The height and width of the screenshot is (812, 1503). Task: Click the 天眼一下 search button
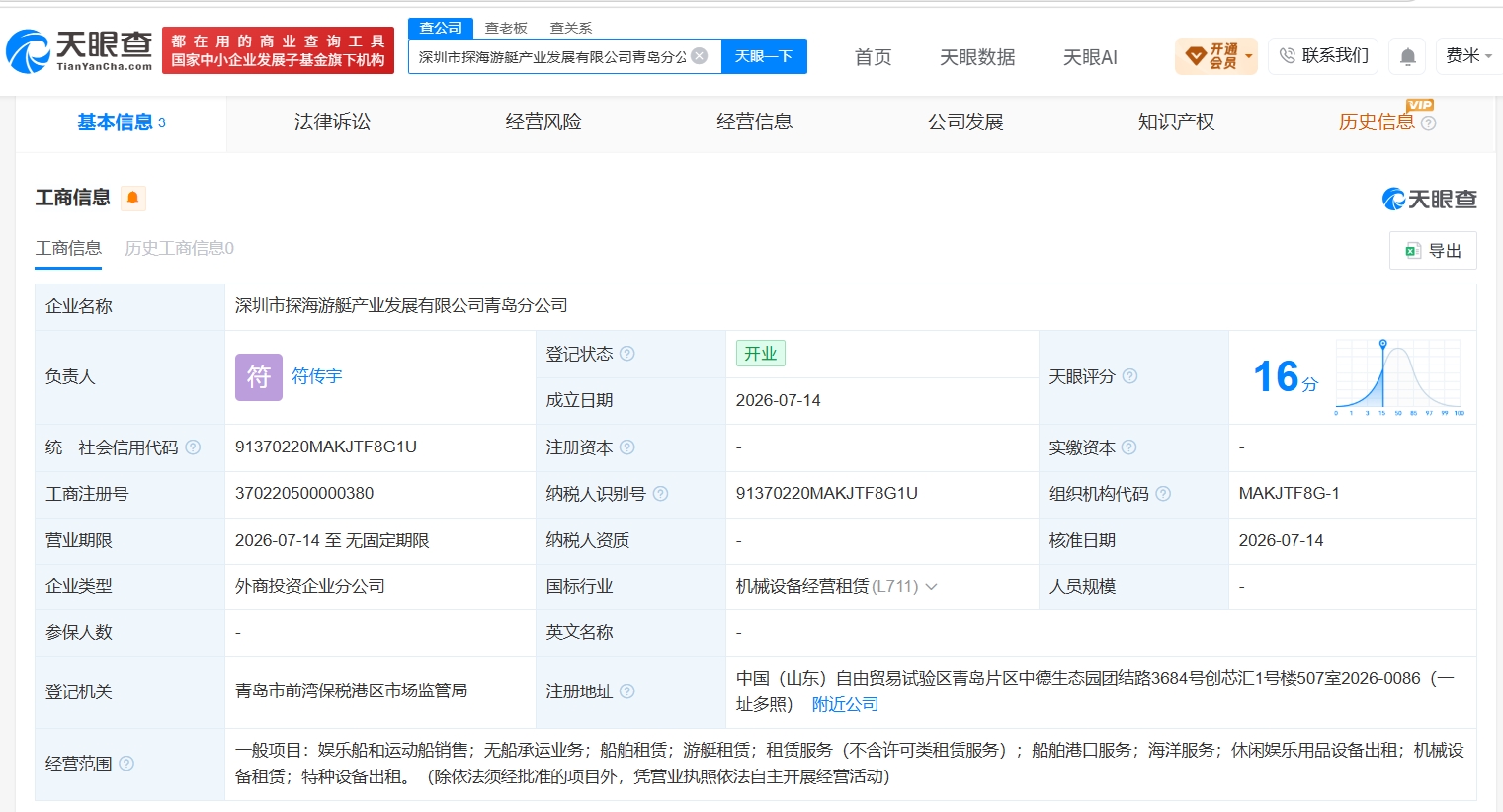764,56
